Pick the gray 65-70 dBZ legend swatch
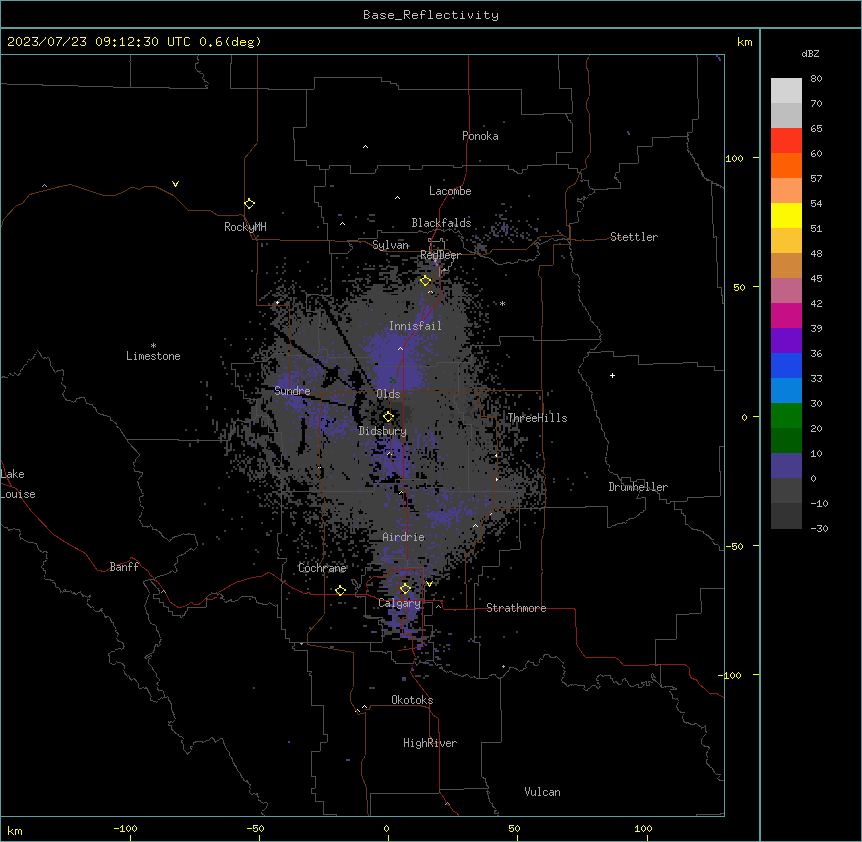 (786, 115)
